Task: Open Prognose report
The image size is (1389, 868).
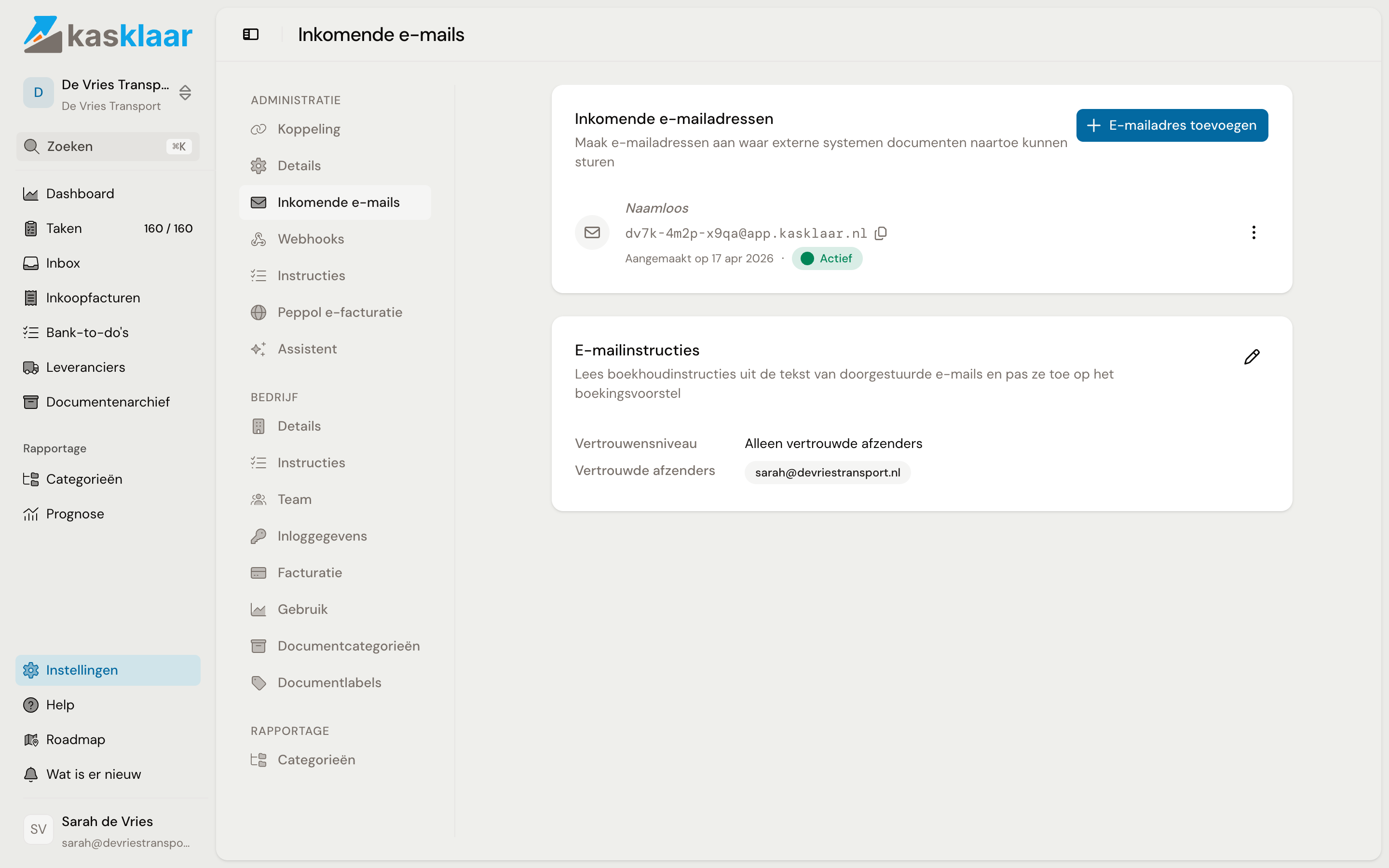Action: pyautogui.click(x=108, y=514)
